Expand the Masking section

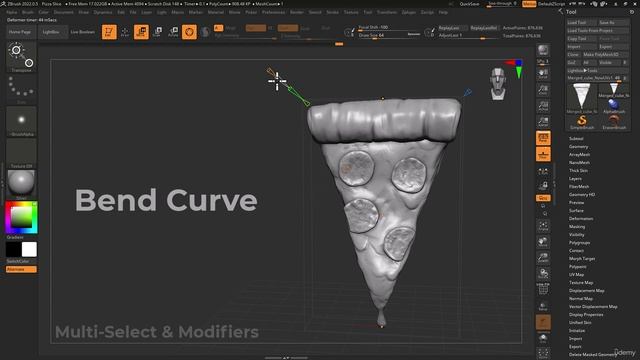[577, 227]
